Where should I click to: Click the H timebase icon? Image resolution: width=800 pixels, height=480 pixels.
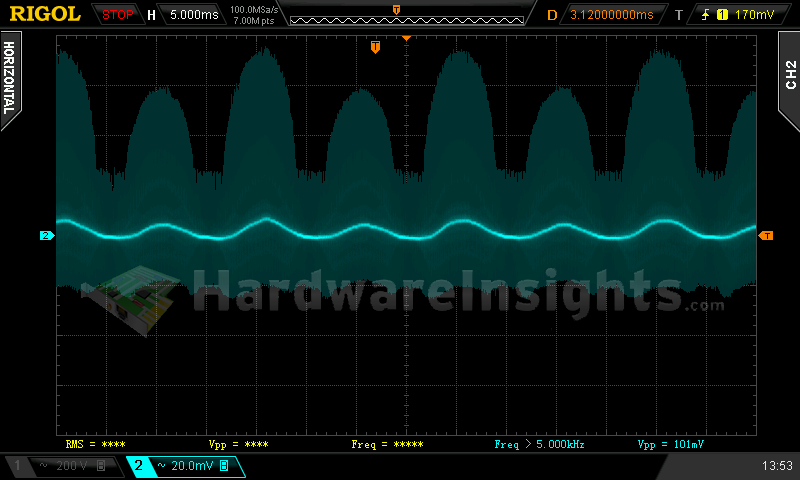tap(151, 15)
